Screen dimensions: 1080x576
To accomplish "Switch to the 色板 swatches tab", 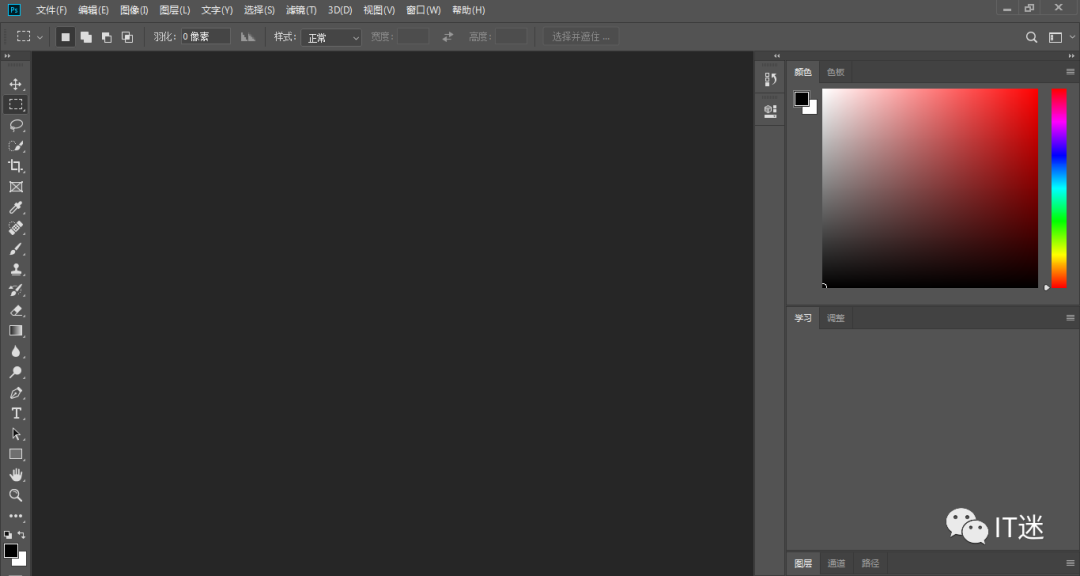I will point(835,72).
